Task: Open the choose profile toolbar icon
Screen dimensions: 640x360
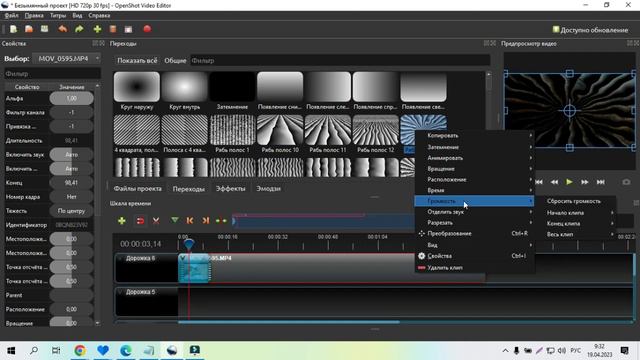Action: click(113, 29)
